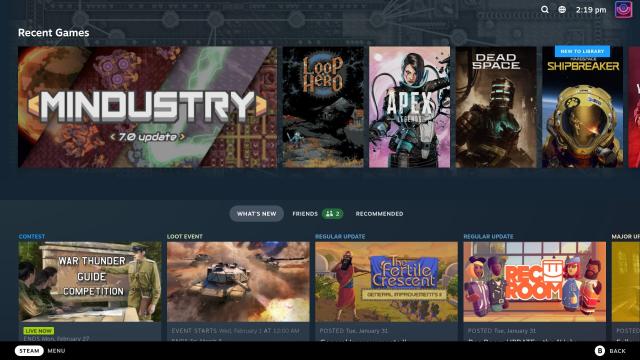640x360 pixels.
Task: Open War Thunder Guide Competition card
Action: point(90,282)
